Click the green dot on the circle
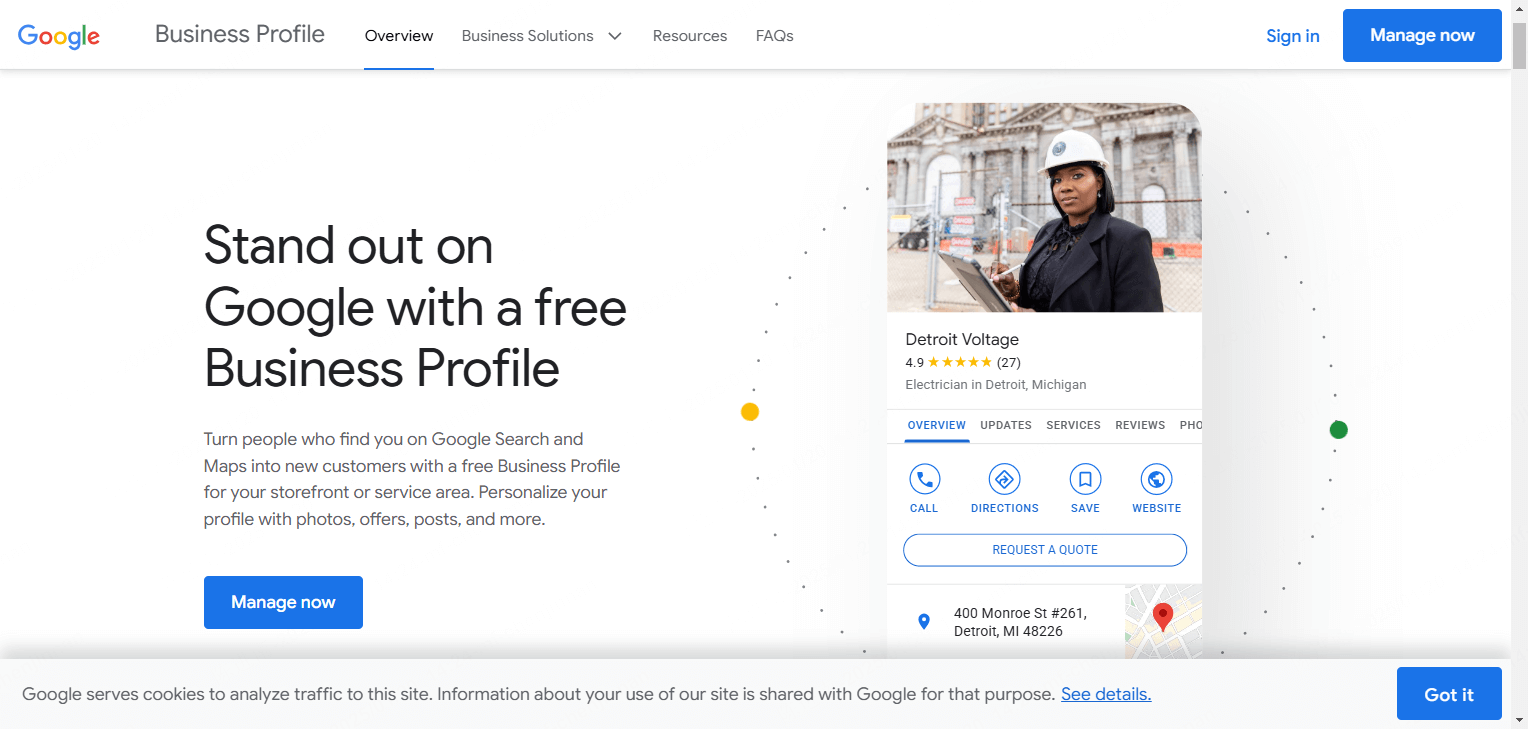Image resolution: width=1528 pixels, height=729 pixels. (x=1339, y=430)
